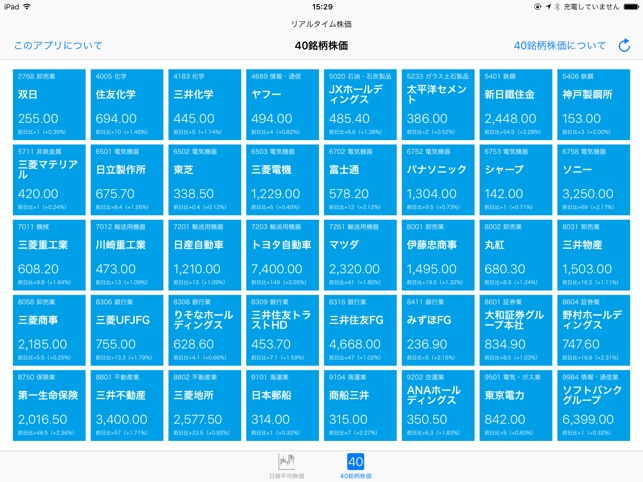643x482 pixels.
Task: Select the 伊藤忠商事 stock tile
Action: [438, 255]
